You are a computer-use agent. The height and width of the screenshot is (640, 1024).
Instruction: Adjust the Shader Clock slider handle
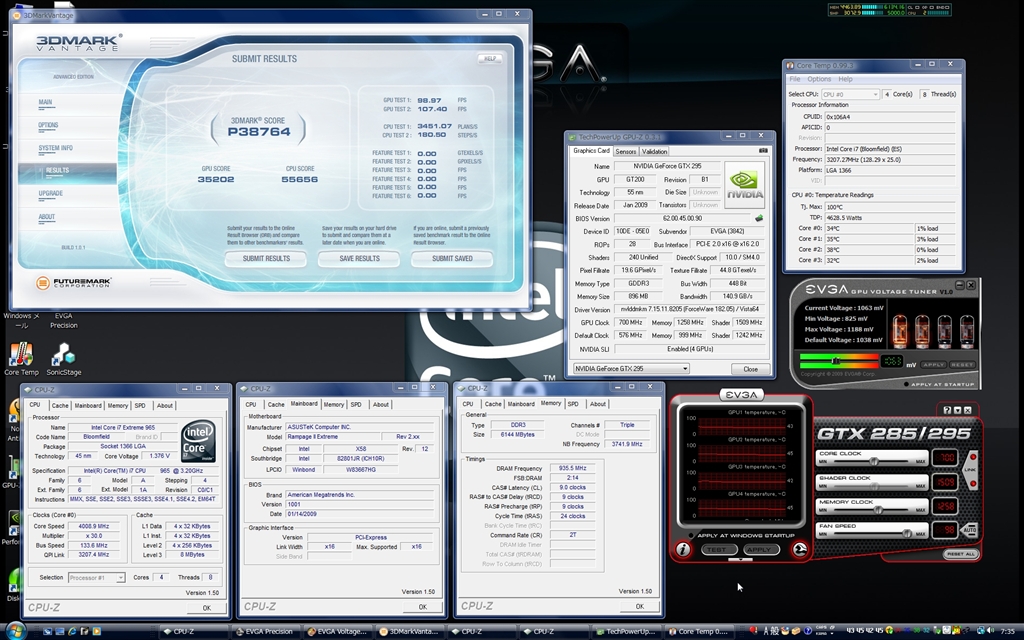pos(873,486)
